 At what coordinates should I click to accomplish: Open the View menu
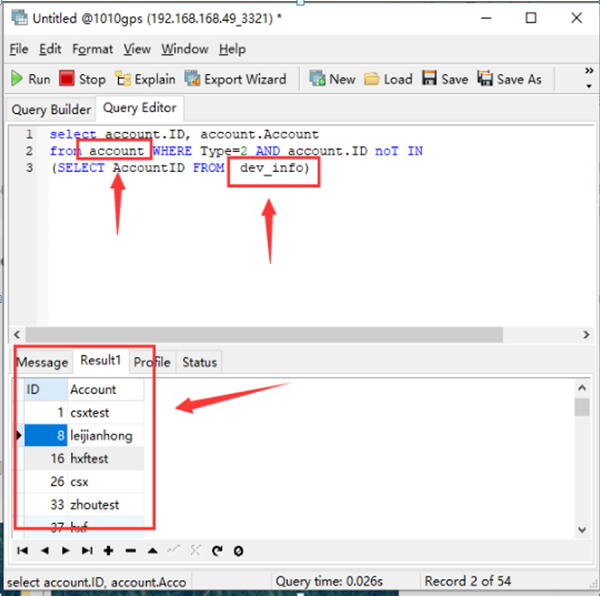tap(137, 49)
